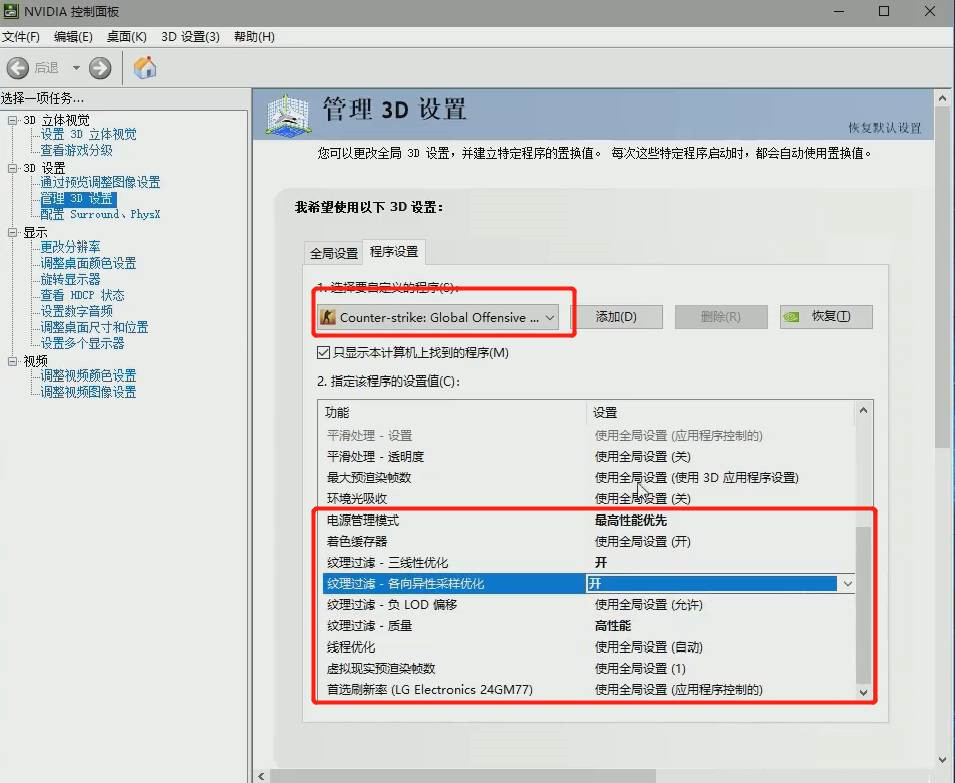Select the 虚拟现实预渲染帧数 row

coord(587,669)
